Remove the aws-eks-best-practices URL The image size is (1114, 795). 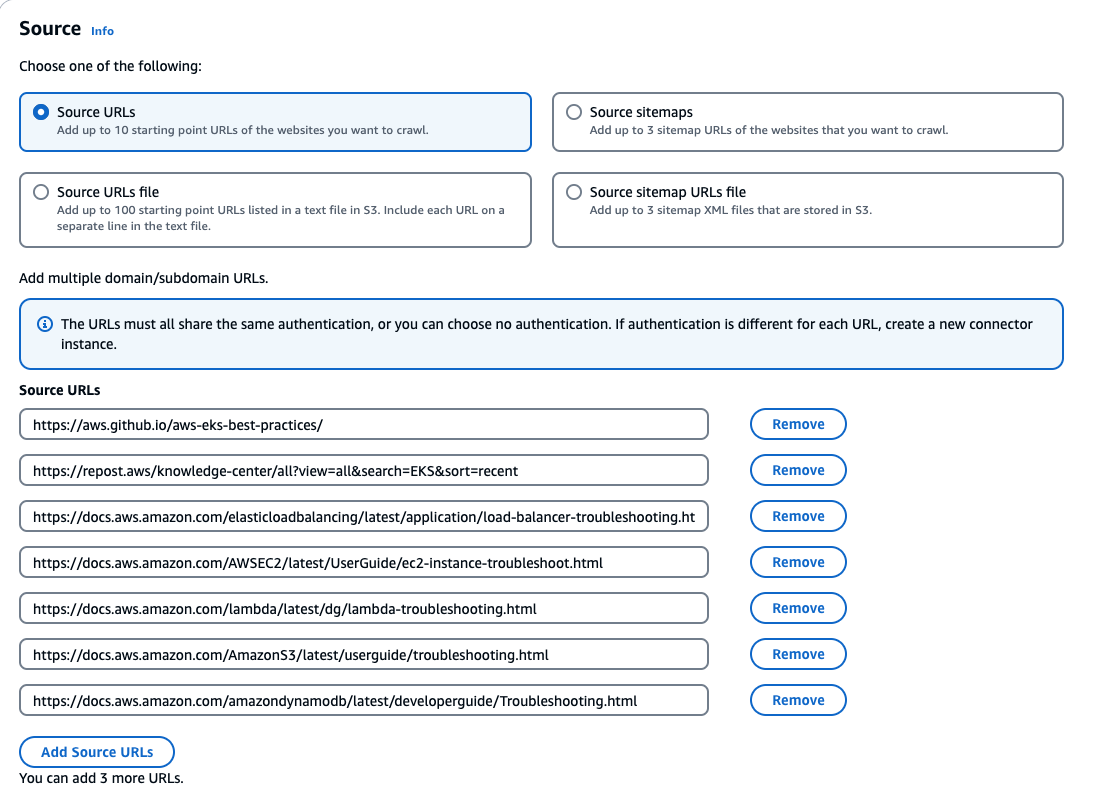tap(797, 423)
